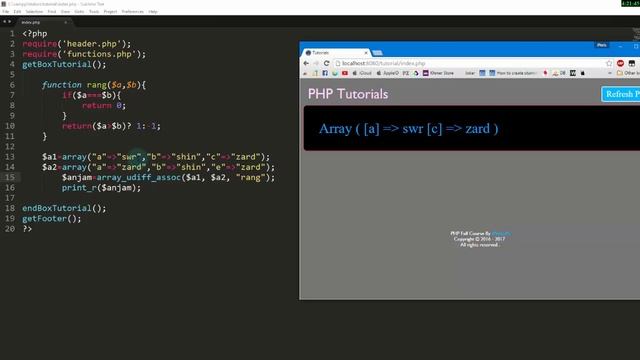Click the getFooter() line
The height and width of the screenshot is (360, 640).
click(52, 218)
